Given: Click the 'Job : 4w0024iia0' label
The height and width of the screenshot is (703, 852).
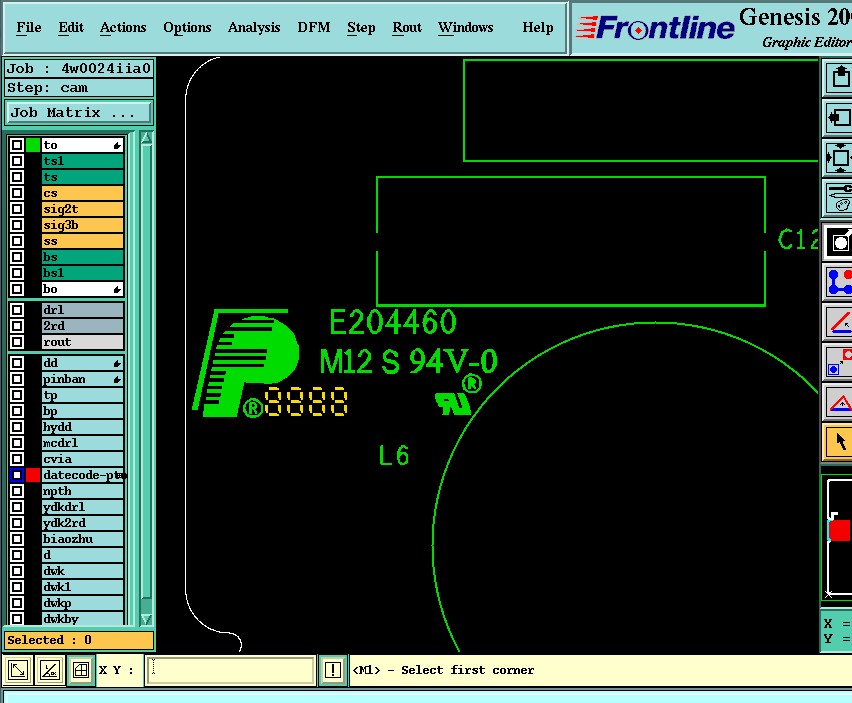Looking at the screenshot, I should [79, 68].
